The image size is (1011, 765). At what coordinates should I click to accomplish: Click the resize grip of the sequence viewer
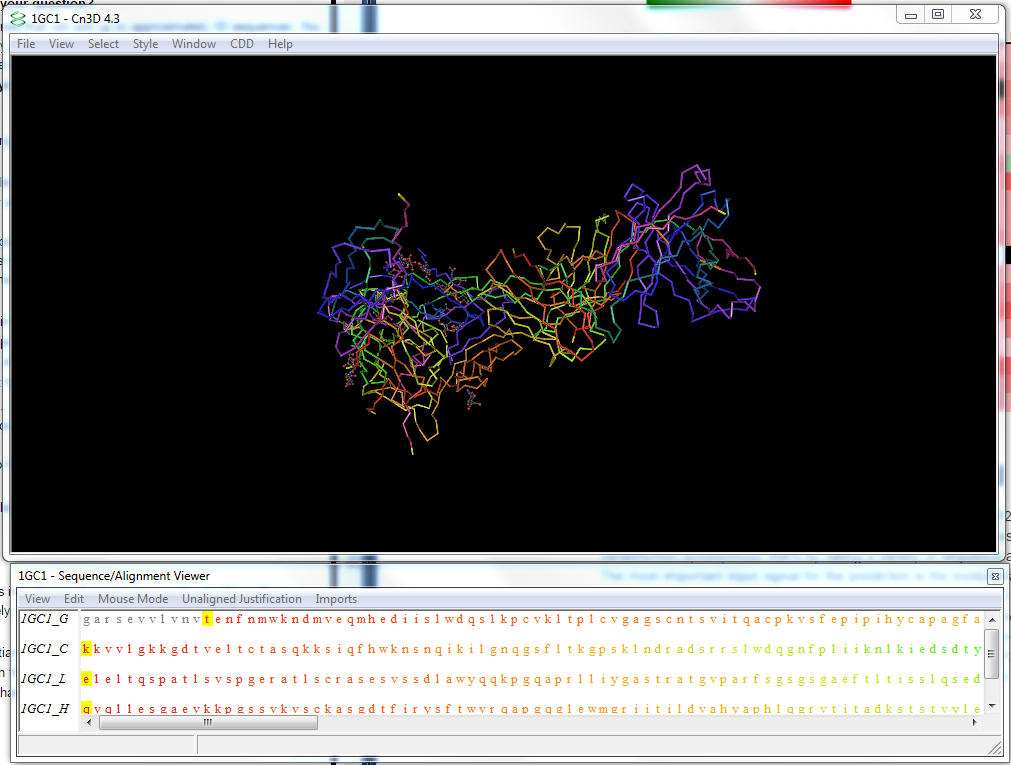click(x=993, y=746)
